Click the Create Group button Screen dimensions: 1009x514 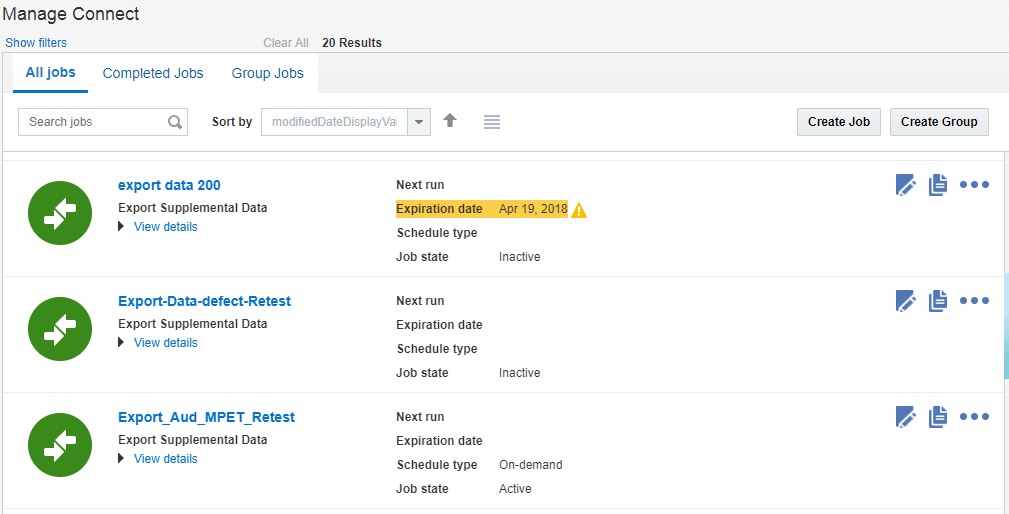[x=939, y=122]
